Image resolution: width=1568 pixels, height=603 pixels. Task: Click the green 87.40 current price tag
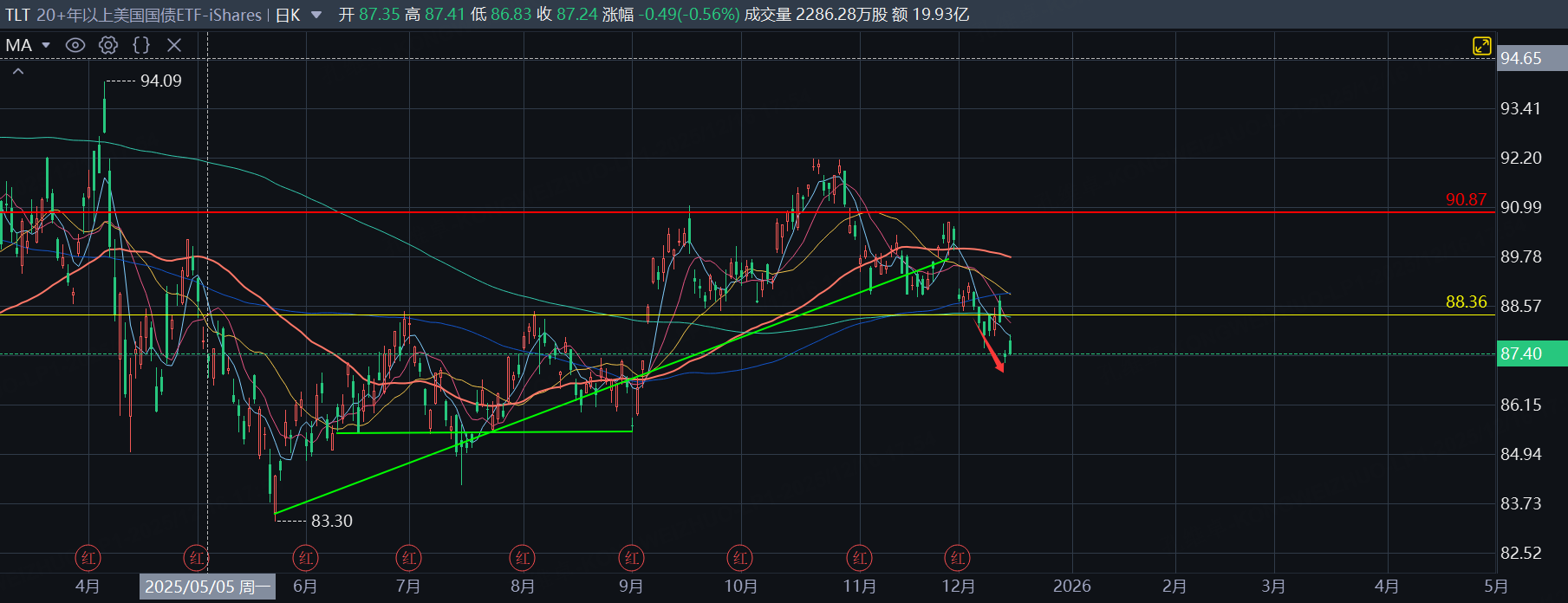pos(1532,353)
